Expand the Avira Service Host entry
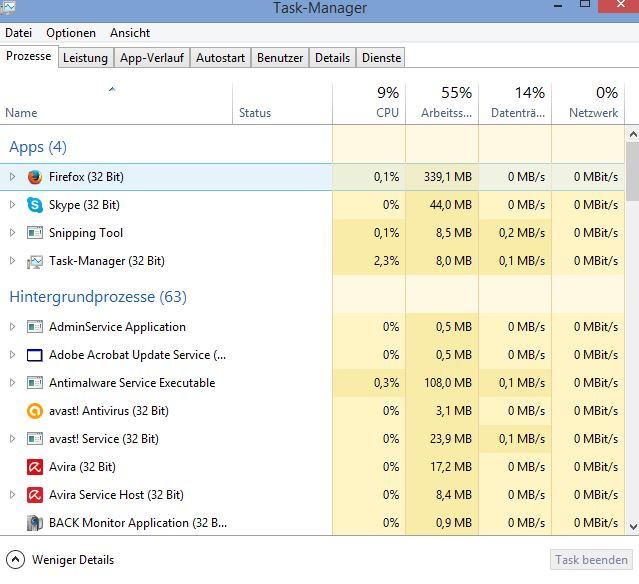 point(12,494)
